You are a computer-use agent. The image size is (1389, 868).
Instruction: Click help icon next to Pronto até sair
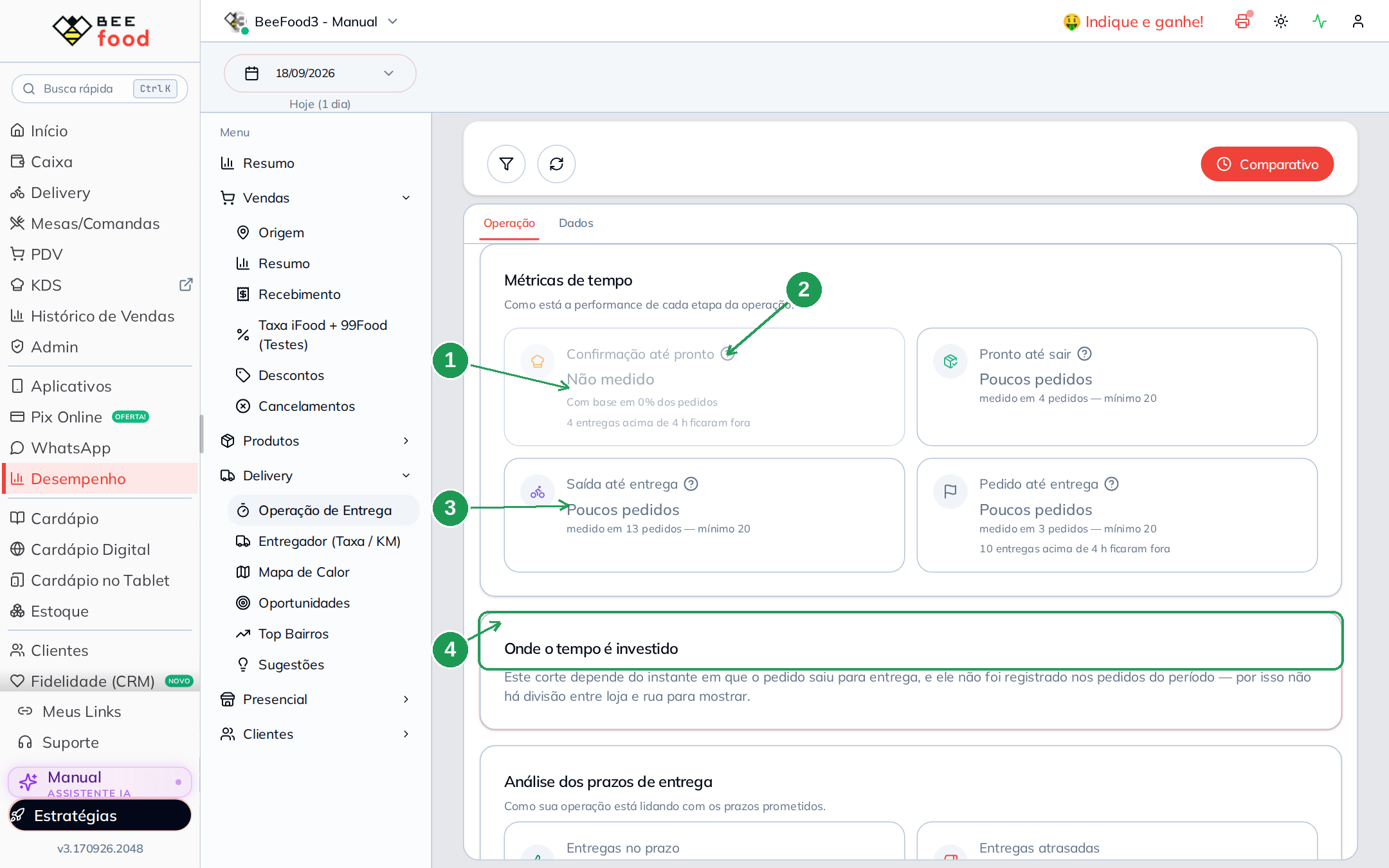click(x=1085, y=354)
